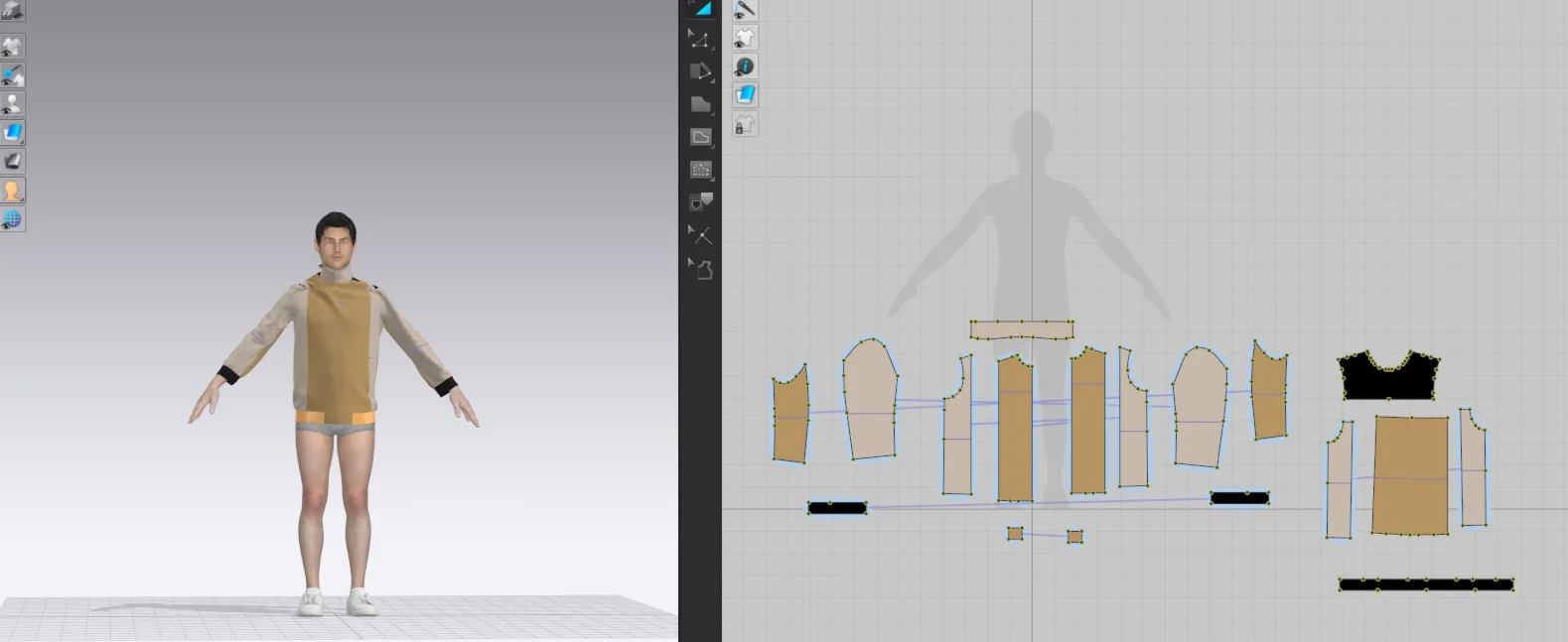The width and height of the screenshot is (1568, 642).
Task: Toggle avatar visibility in 3D view
Action: (13, 103)
